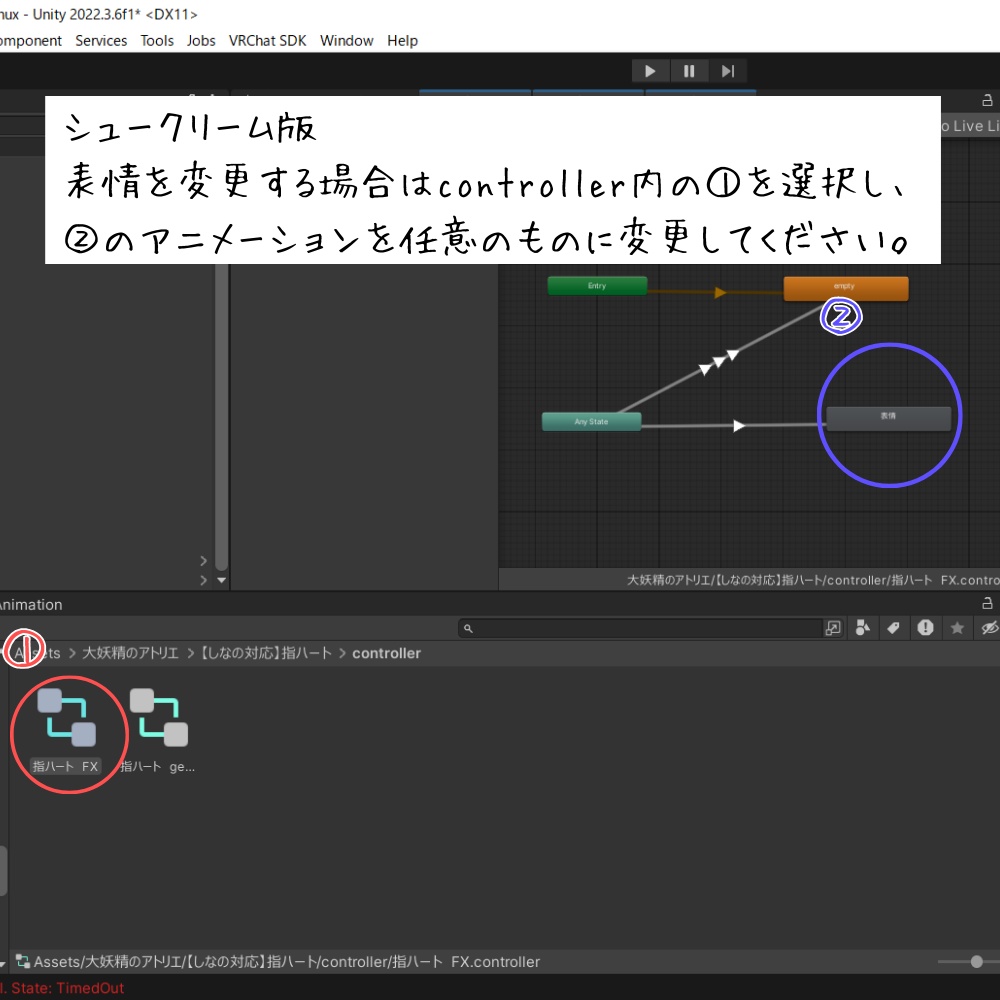The width and height of the screenshot is (1000, 1000).
Task: Toggle the Pause button
Action: 688,70
